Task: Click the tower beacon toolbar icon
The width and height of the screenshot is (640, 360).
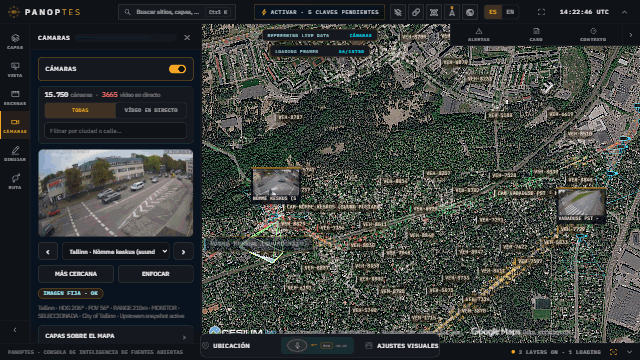Action: pyautogui.click(x=452, y=12)
